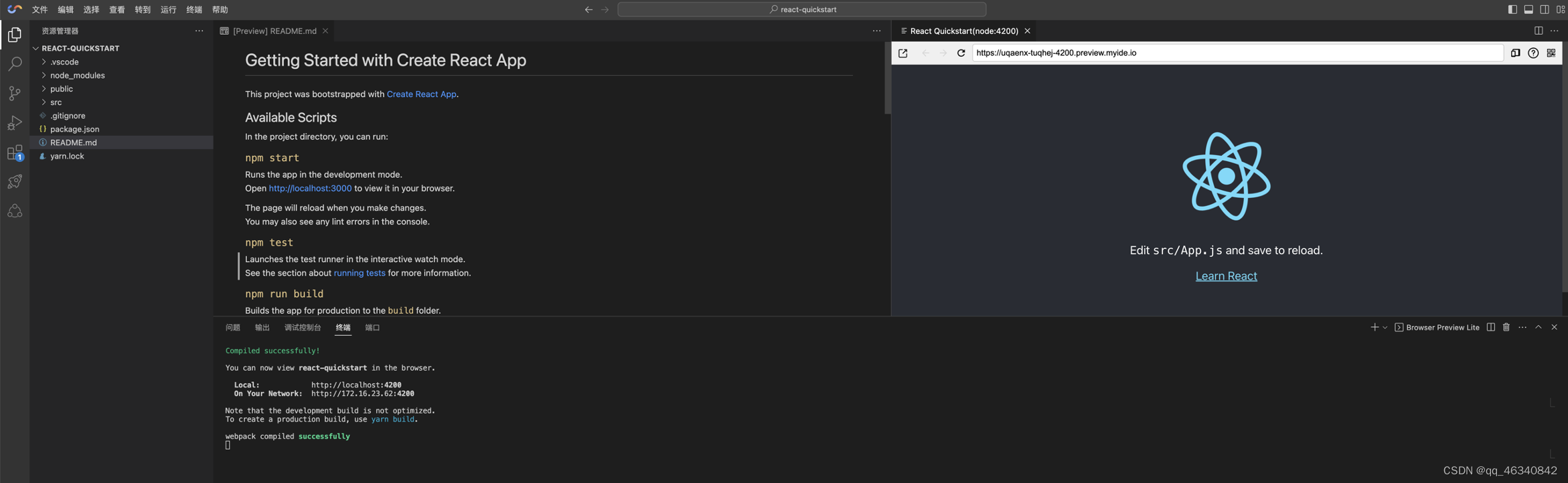The height and width of the screenshot is (483, 1568).
Task: Go back using title bar arrow
Action: (589, 9)
